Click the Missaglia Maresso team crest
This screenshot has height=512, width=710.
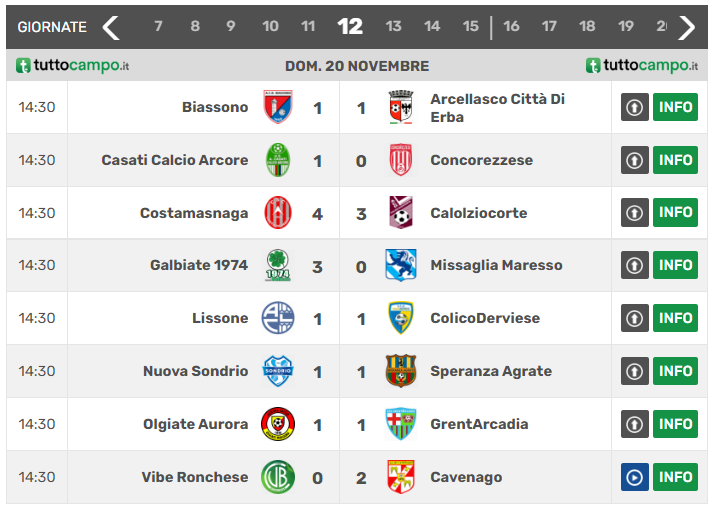tap(401, 265)
